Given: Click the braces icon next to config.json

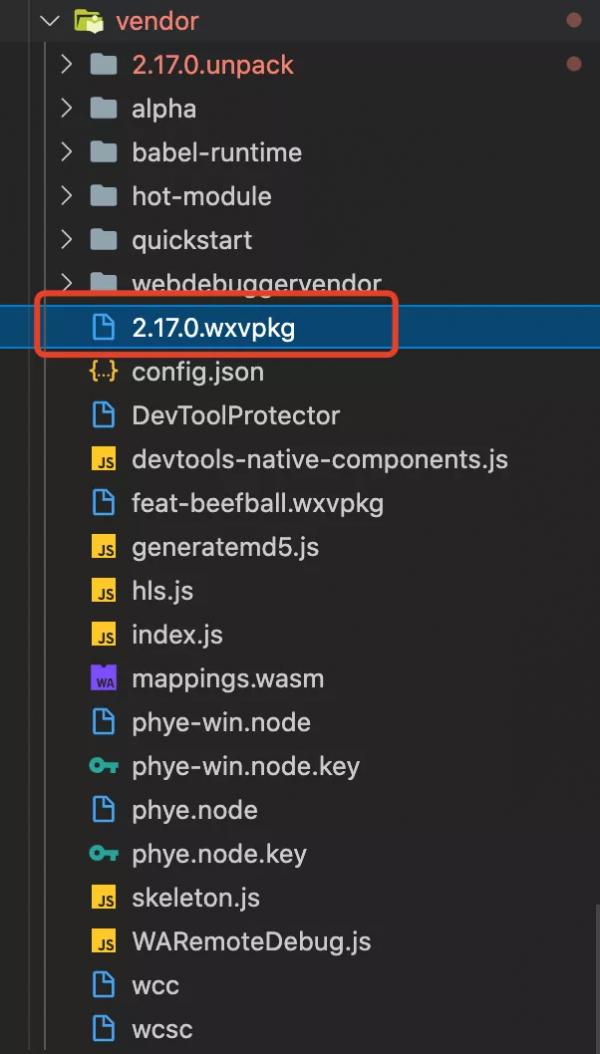Looking at the screenshot, I should click(x=103, y=372).
